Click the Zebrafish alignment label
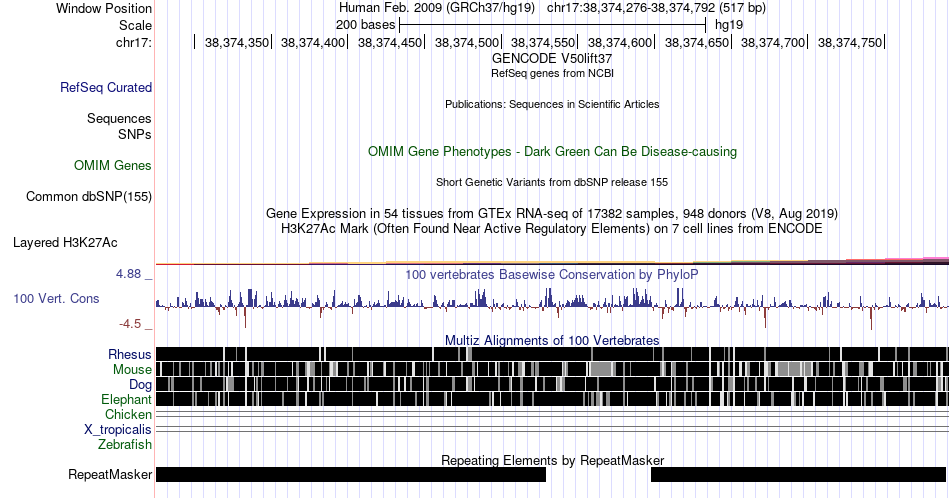 125,444
